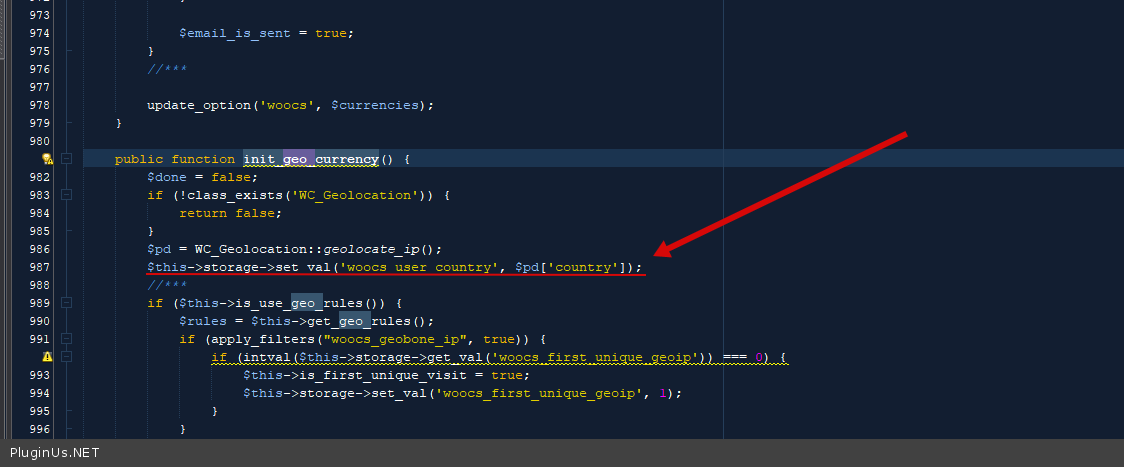Collapse the intval if-block beside warning icon

click(x=66, y=357)
